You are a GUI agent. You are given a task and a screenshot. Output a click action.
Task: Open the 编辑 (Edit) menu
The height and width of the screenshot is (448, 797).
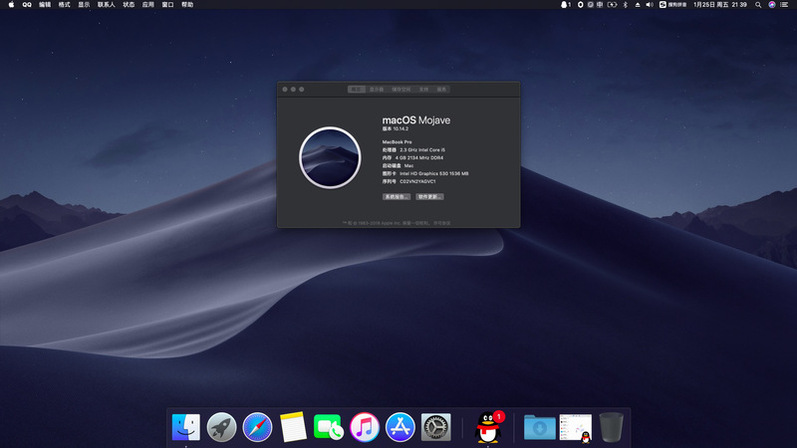click(x=45, y=5)
